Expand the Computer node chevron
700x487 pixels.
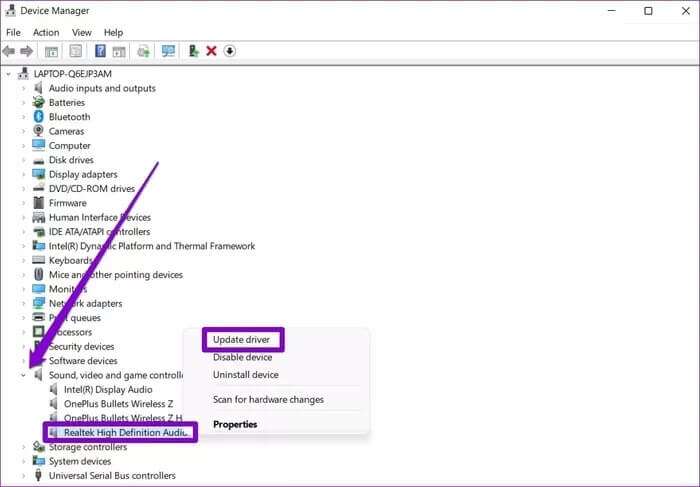pos(23,146)
